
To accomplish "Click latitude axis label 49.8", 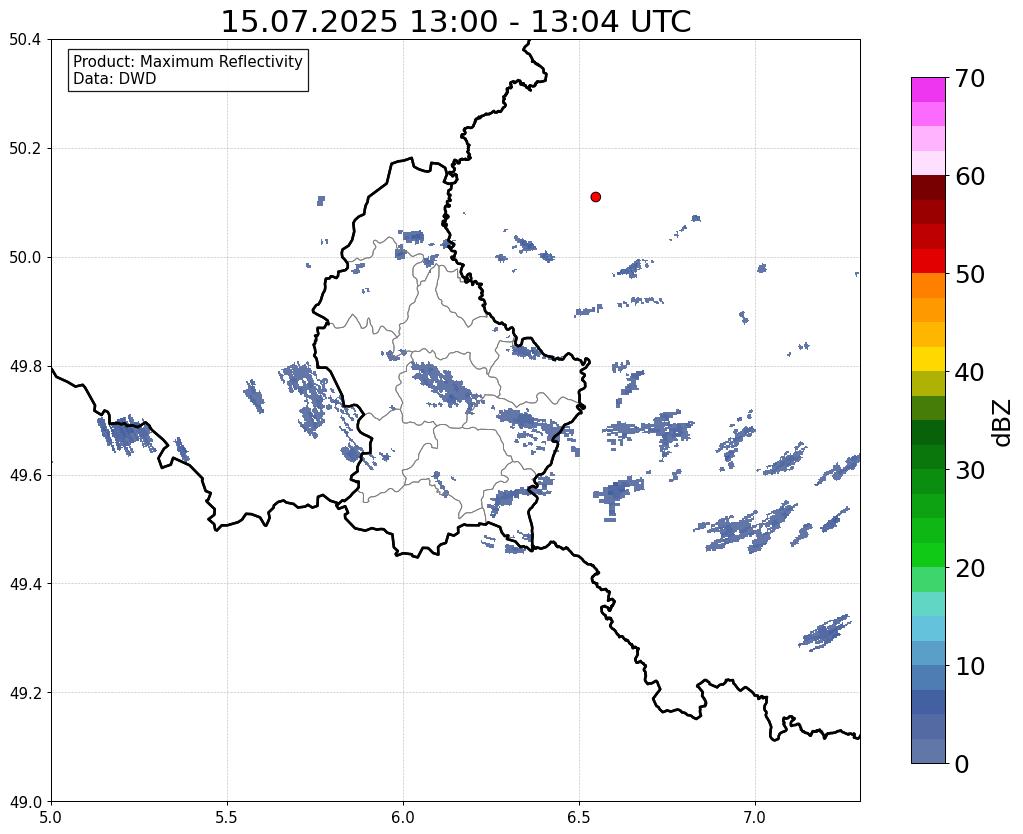I will 25,367.
